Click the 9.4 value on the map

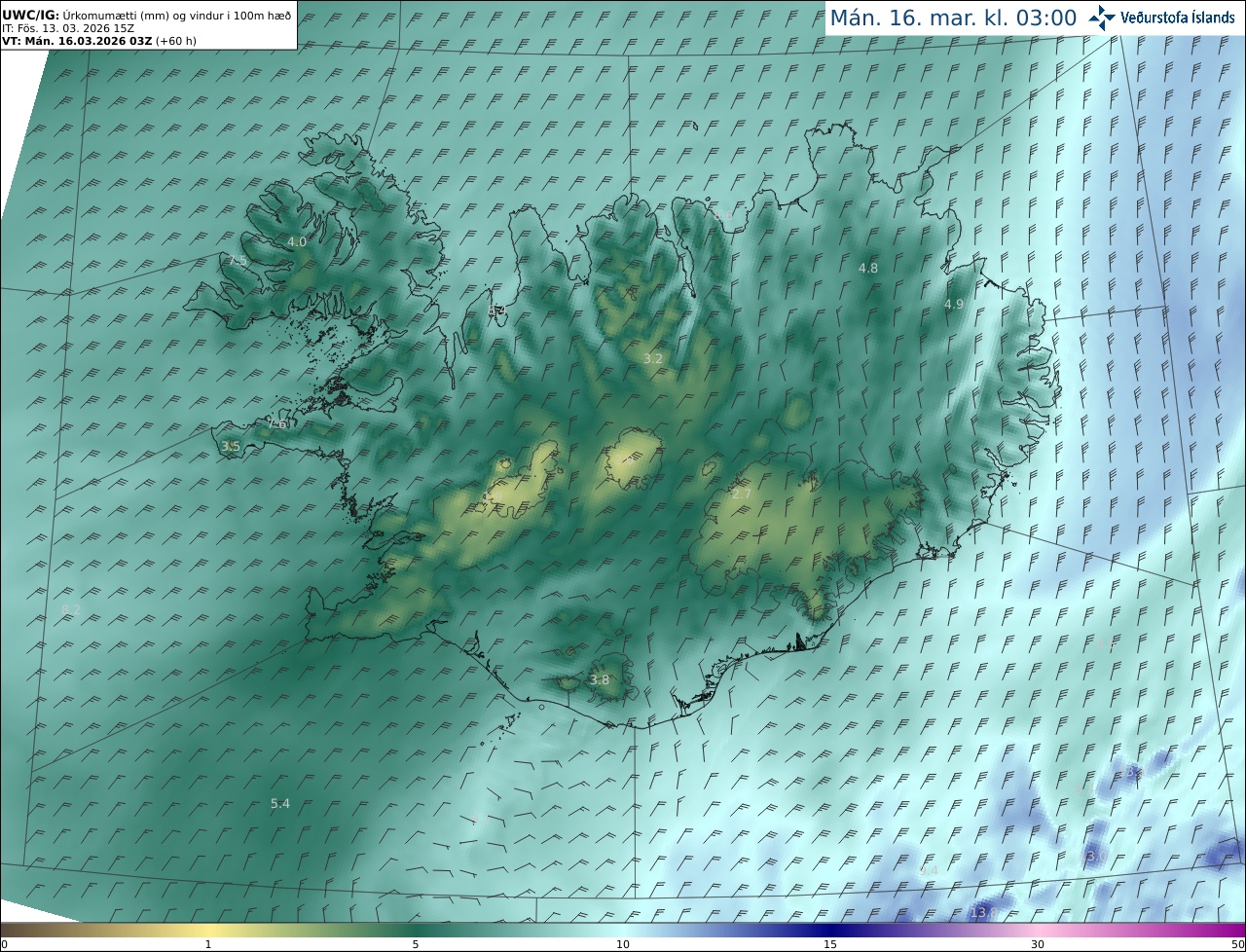pos(929,870)
